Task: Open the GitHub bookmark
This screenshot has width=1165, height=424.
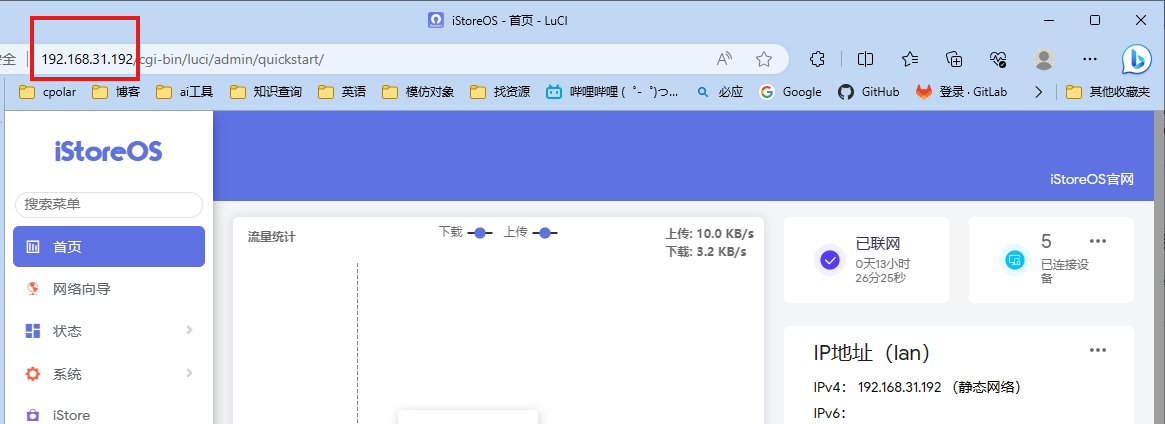Action: 869,92
